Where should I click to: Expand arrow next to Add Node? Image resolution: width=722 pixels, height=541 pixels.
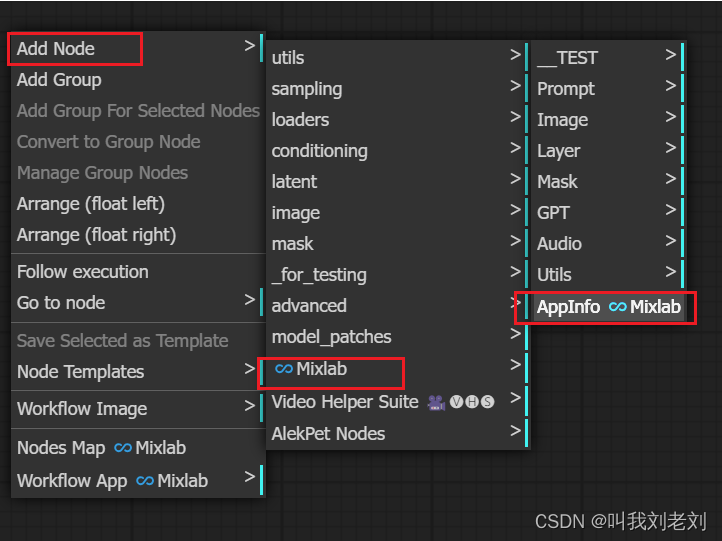pyautogui.click(x=250, y=46)
